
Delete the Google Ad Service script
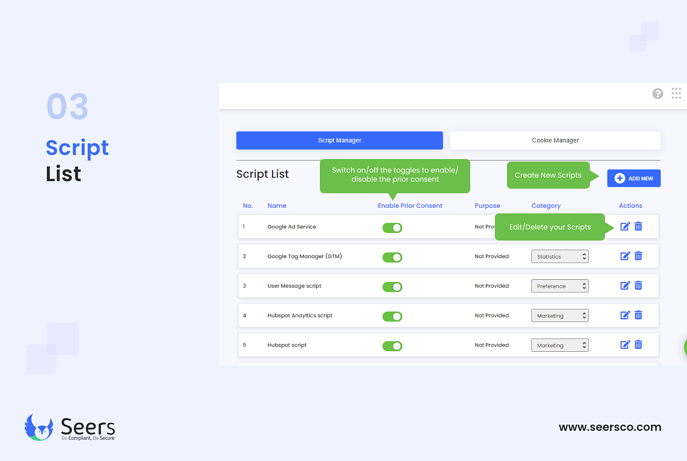point(638,226)
